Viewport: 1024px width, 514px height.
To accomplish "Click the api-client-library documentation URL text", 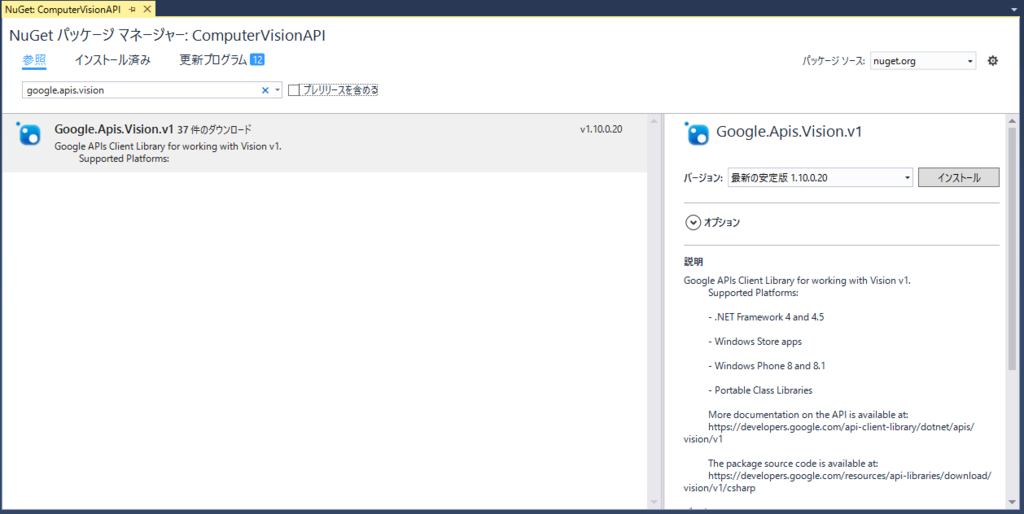I will [x=829, y=432].
